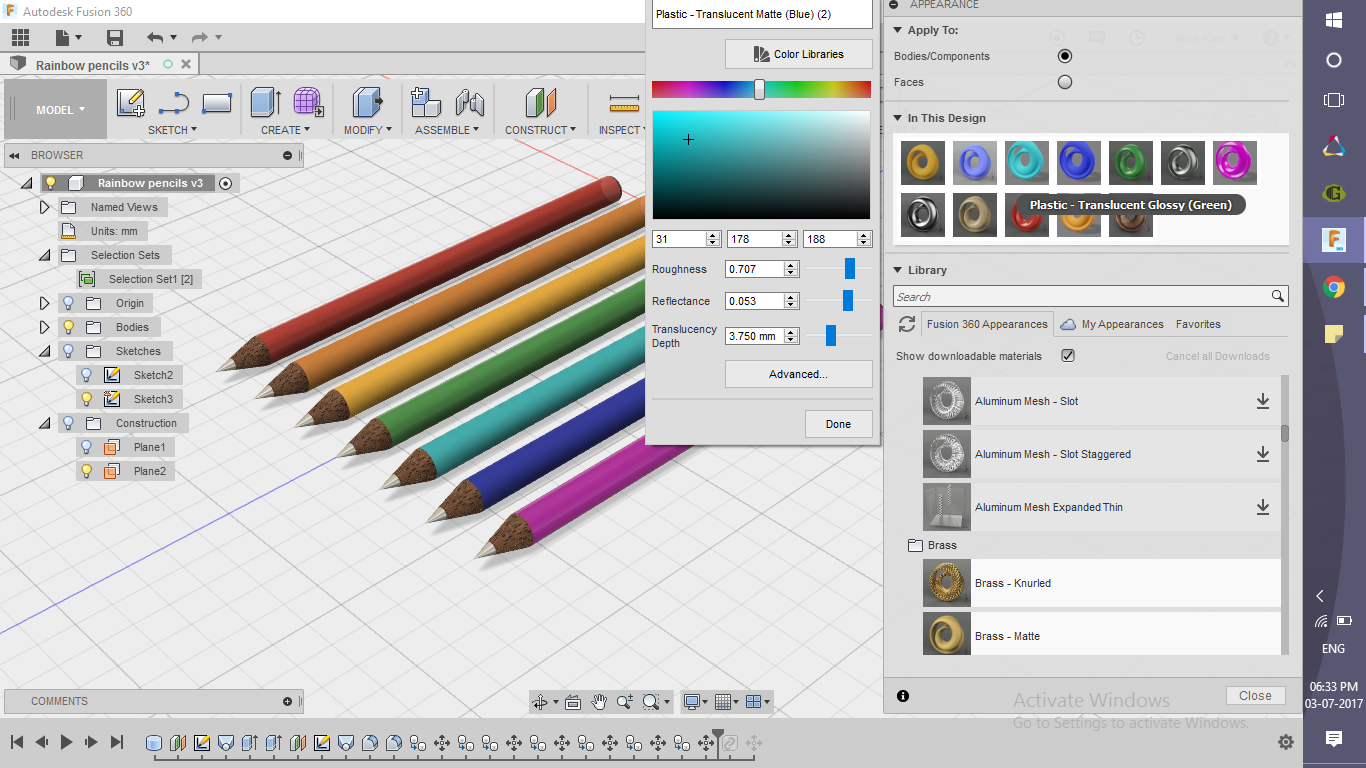Viewport: 1366px width, 768px height.
Task: Click the Redo arrow icon
Action: (x=199, y=38)
